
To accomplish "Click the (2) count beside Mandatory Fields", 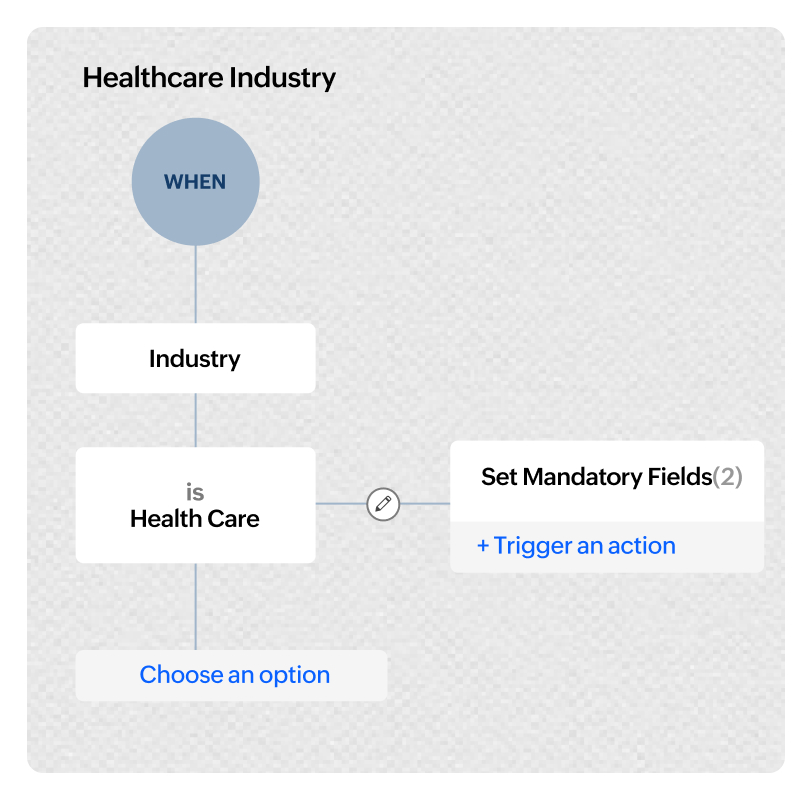I will pyautogui.click(x=728, y=477).
